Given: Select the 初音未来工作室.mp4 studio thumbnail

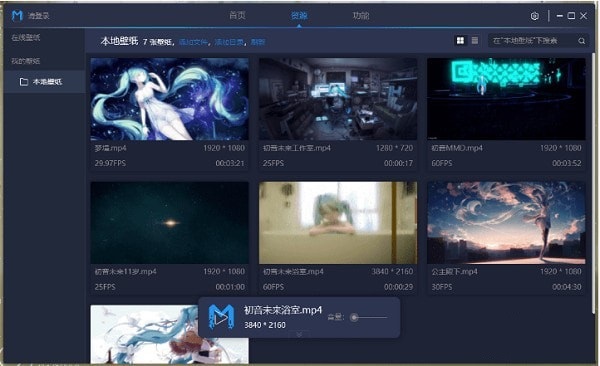Looking at the screenshot, I should (x=338, y=99).
